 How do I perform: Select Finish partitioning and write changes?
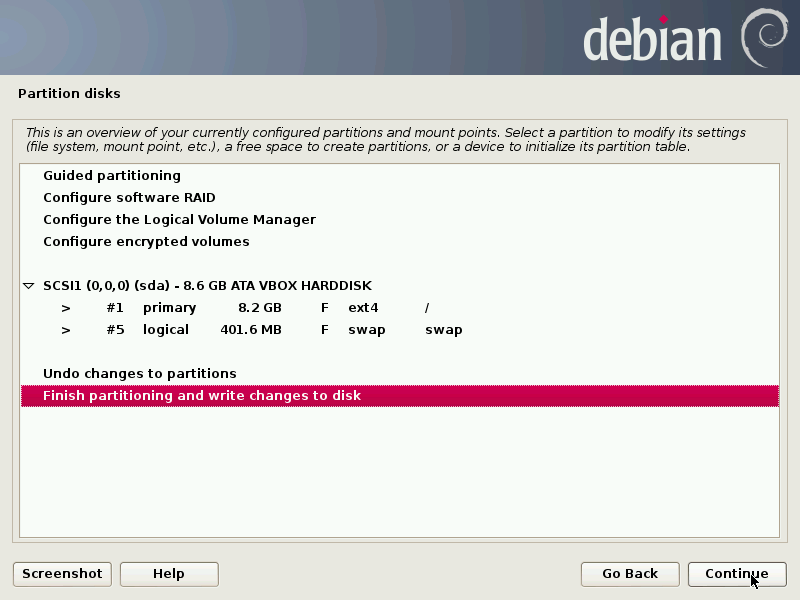pyautogui.click(x=400, y=396)
